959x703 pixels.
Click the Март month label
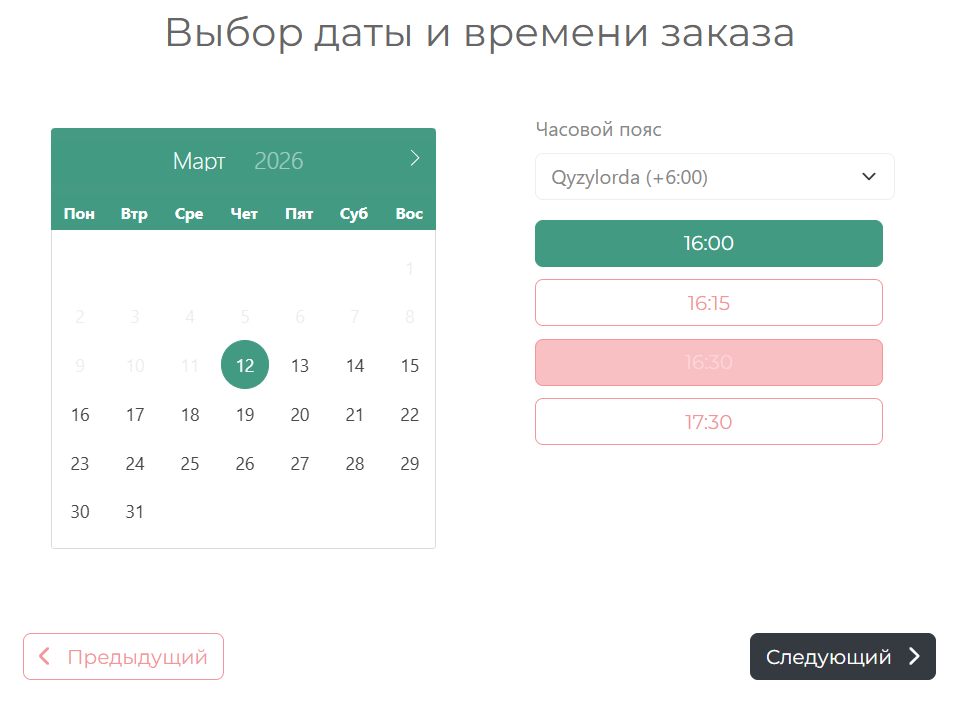[x=199, y=161]
